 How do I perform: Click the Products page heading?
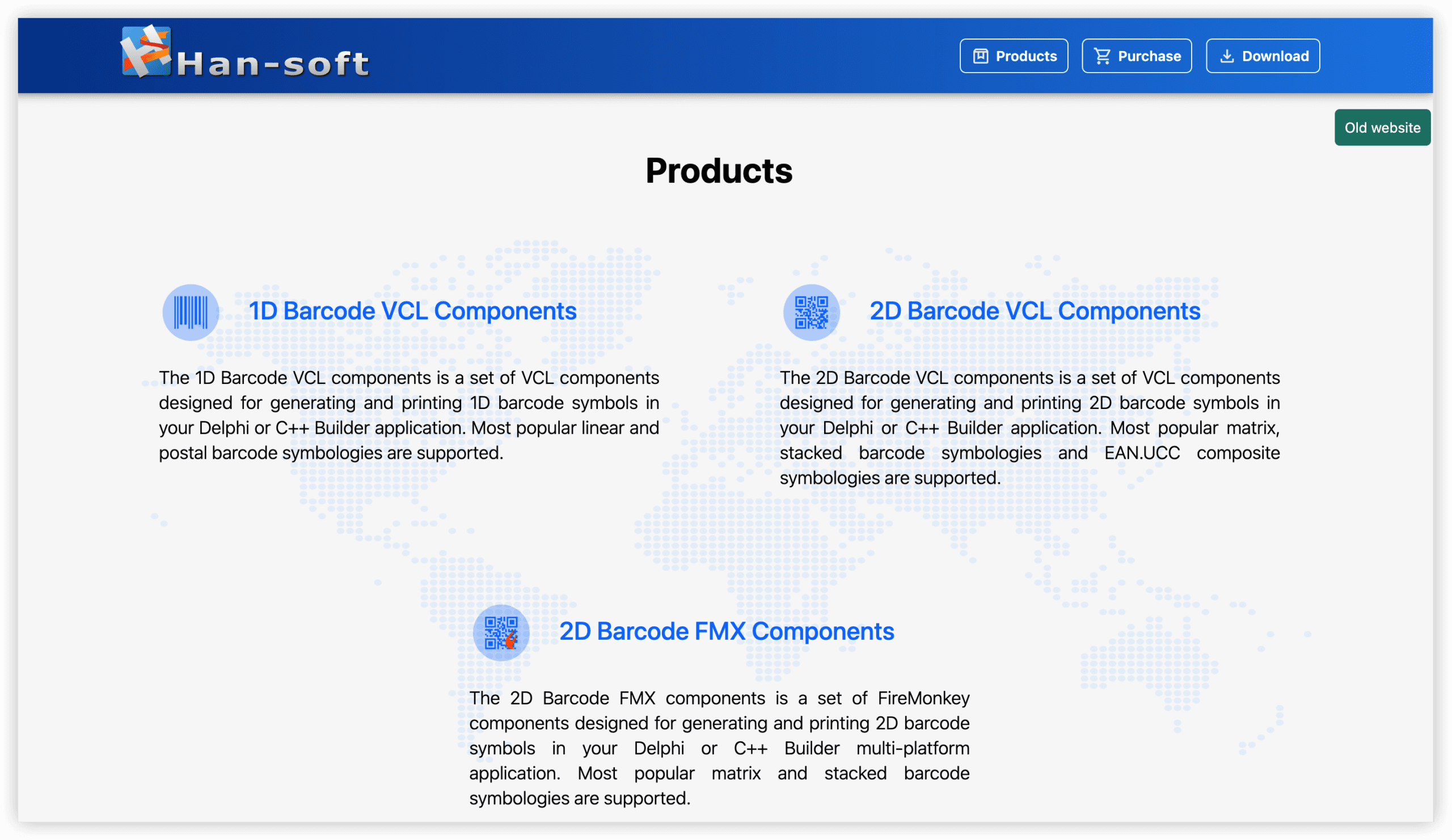pos(720,171)
